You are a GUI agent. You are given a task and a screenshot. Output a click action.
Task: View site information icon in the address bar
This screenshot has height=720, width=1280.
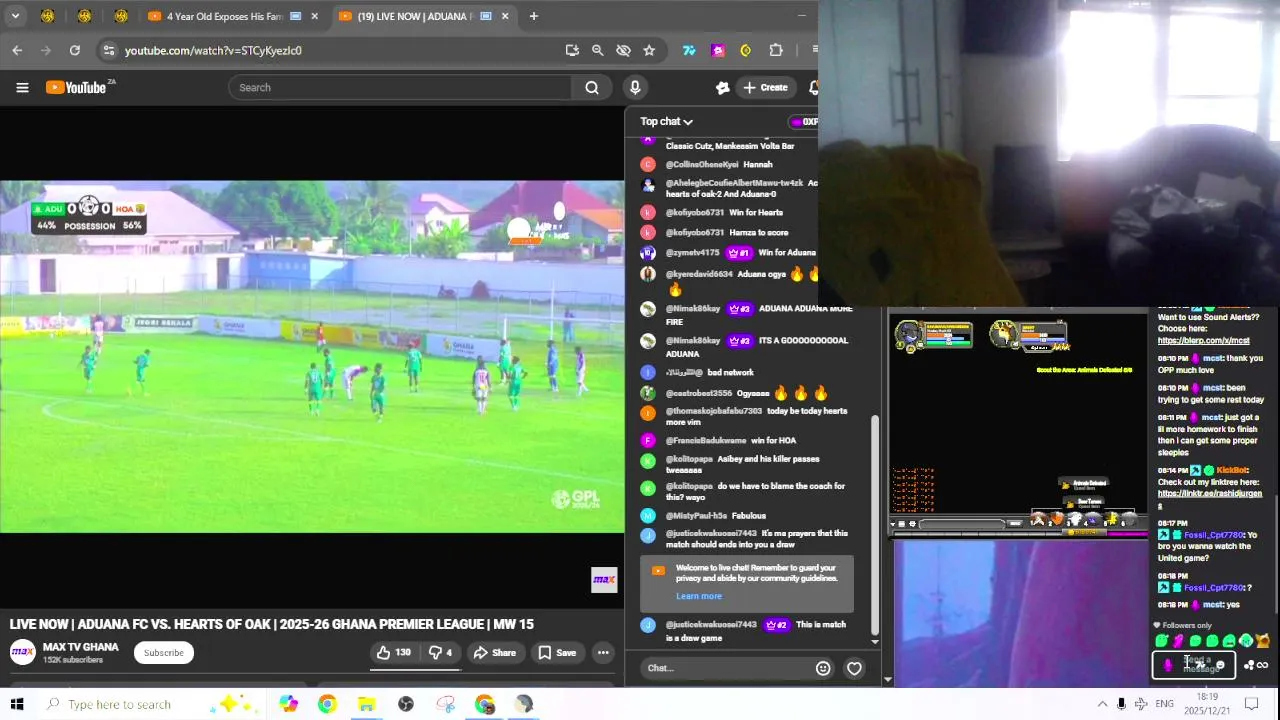(109, 50)
